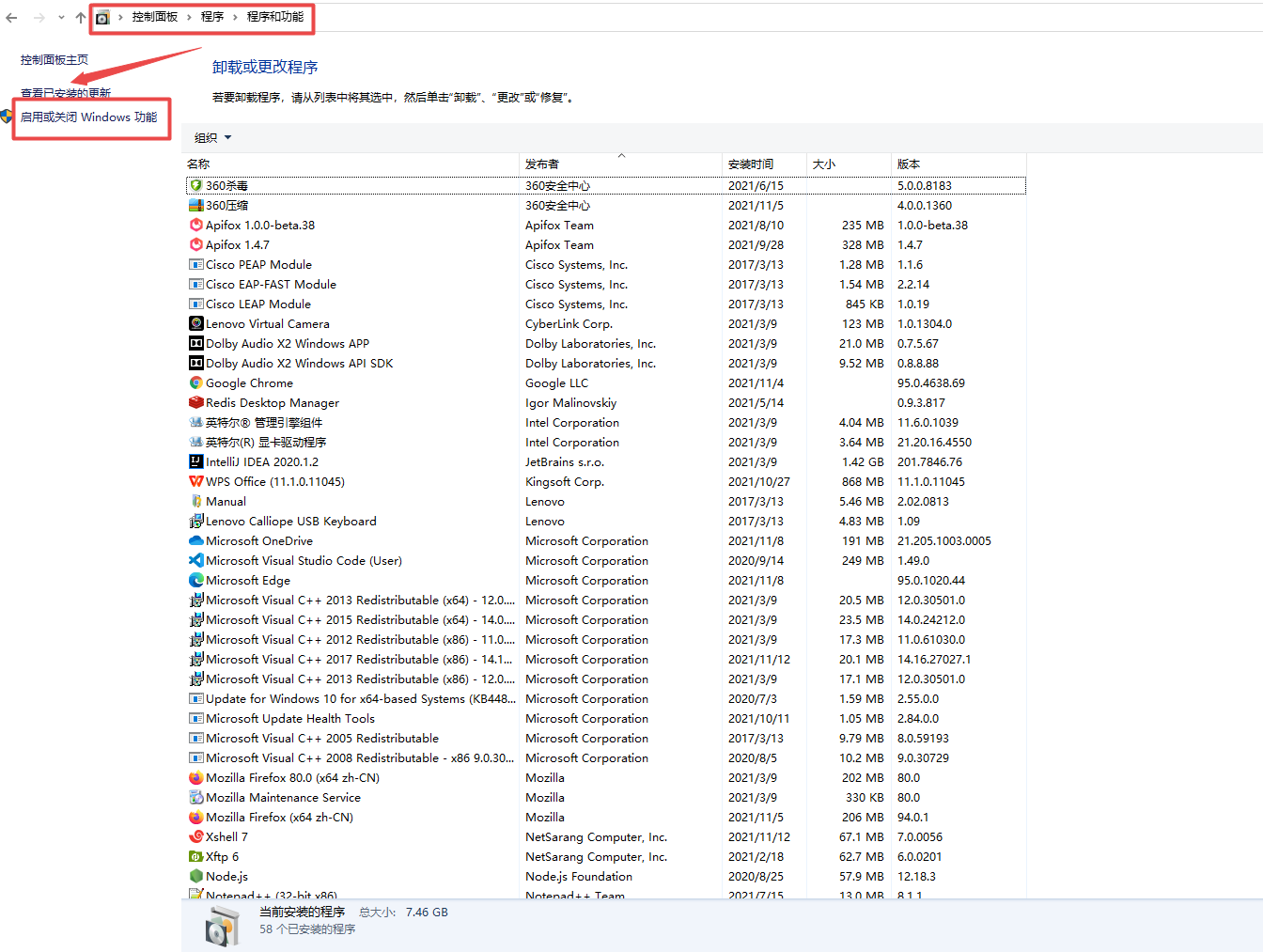The width and height of the screenshot is (1263, 952).
Task: Click install date 2021/10/27 cell
Action: pyautogui.click(x=759, y=481)
